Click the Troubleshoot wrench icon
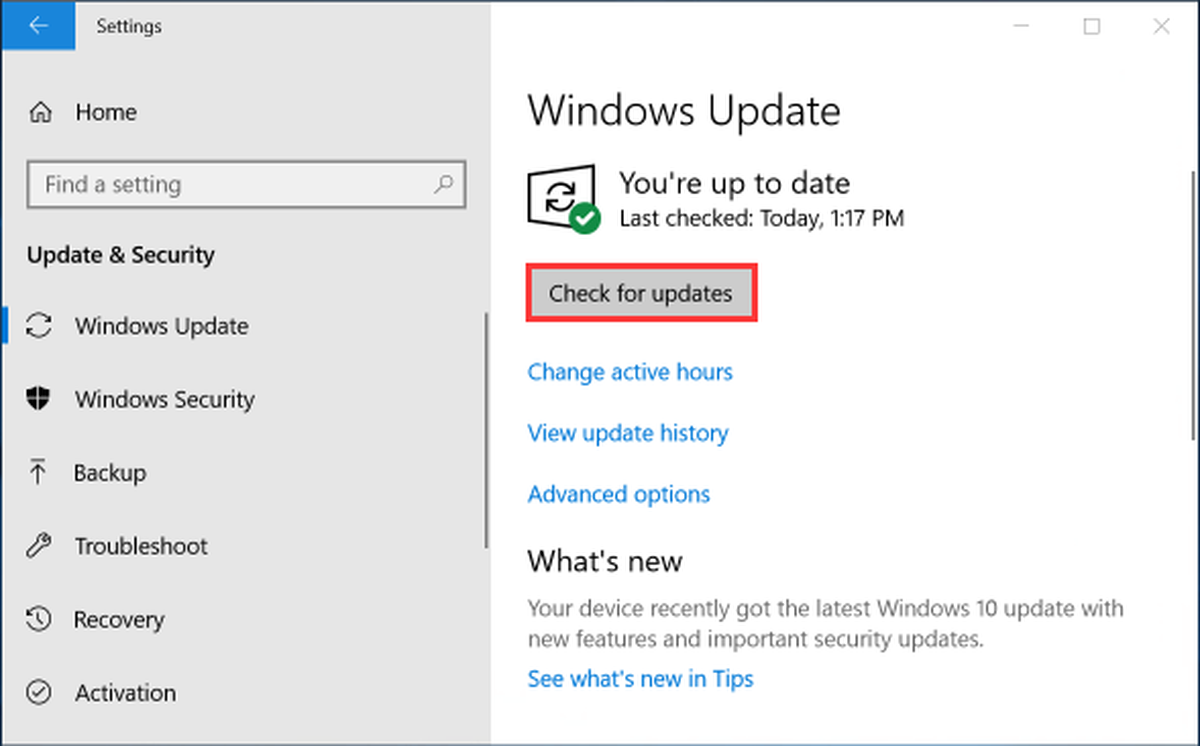The height and width of the screenshot is (746, 1200). click(39, 546)
